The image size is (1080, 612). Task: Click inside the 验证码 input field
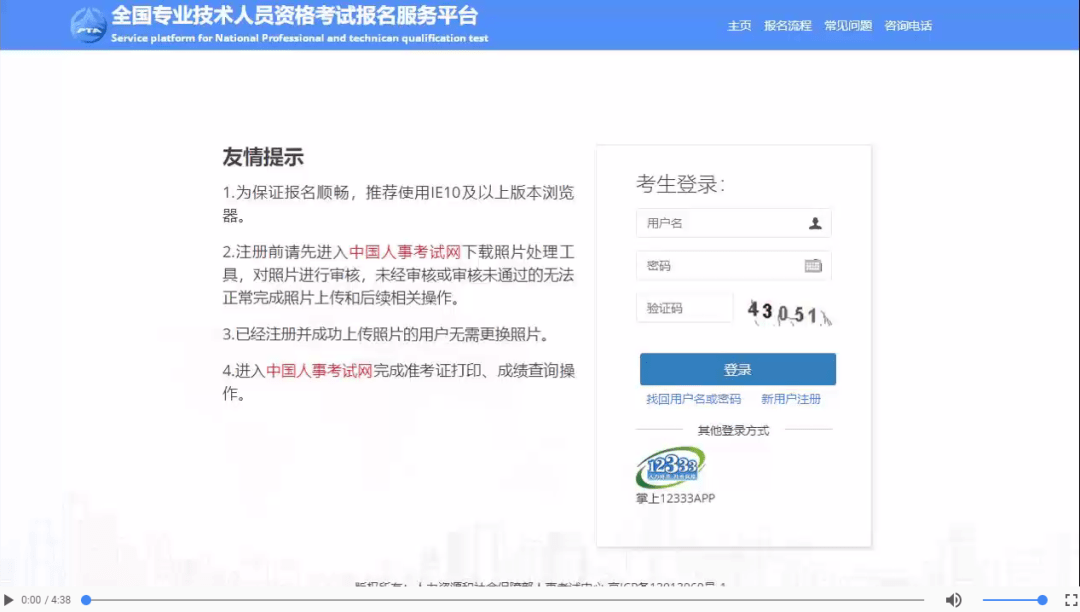[x=685, y=307]
